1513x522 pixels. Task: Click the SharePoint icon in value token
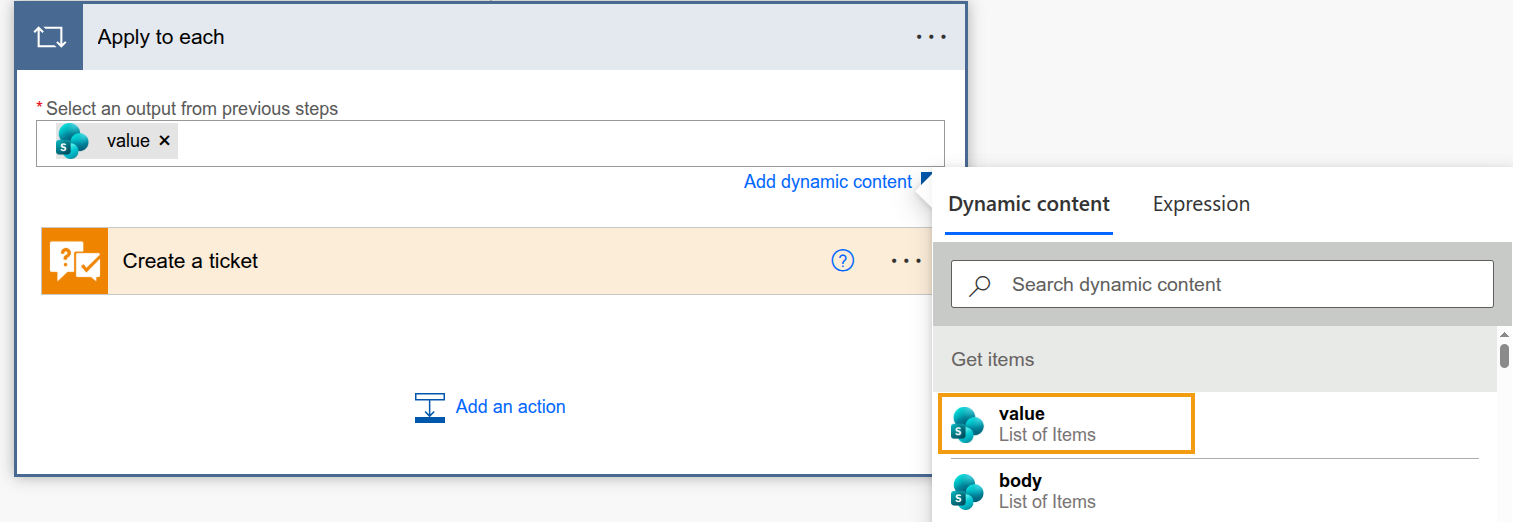[x=73, y=142]
